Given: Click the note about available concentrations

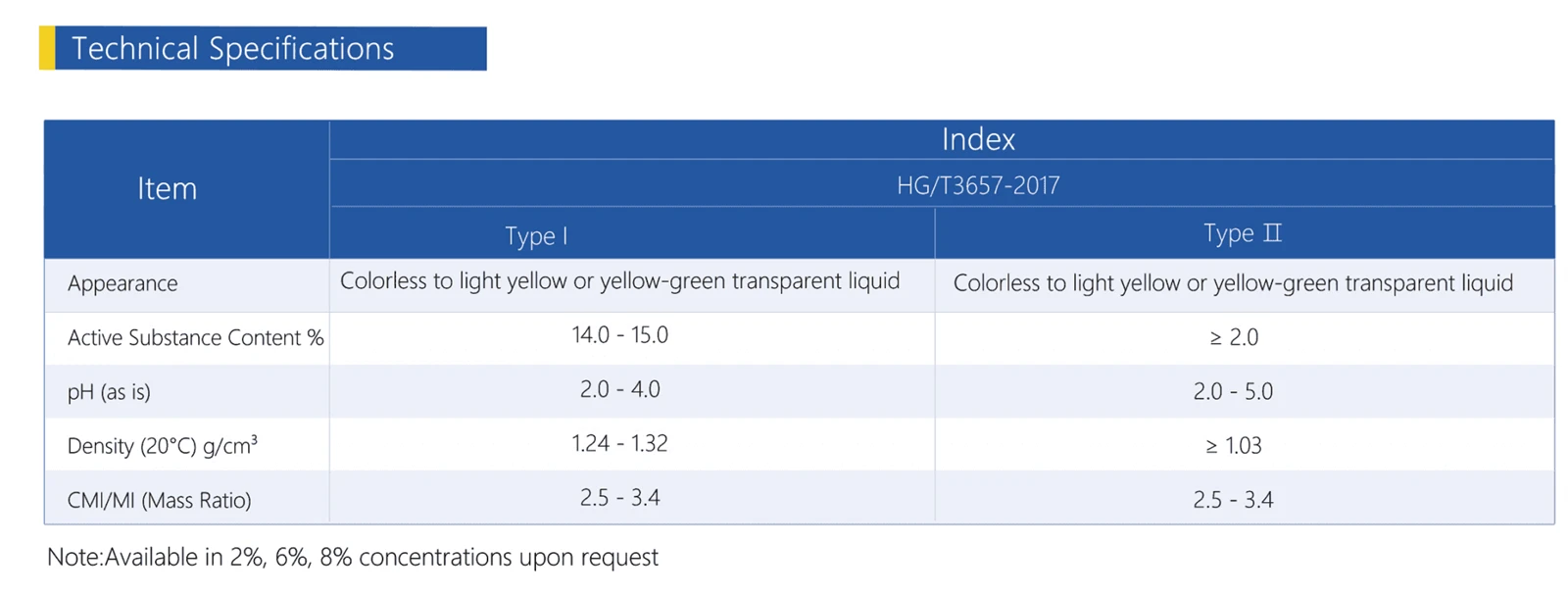Looking at the screenshot, I should [353, 557].
